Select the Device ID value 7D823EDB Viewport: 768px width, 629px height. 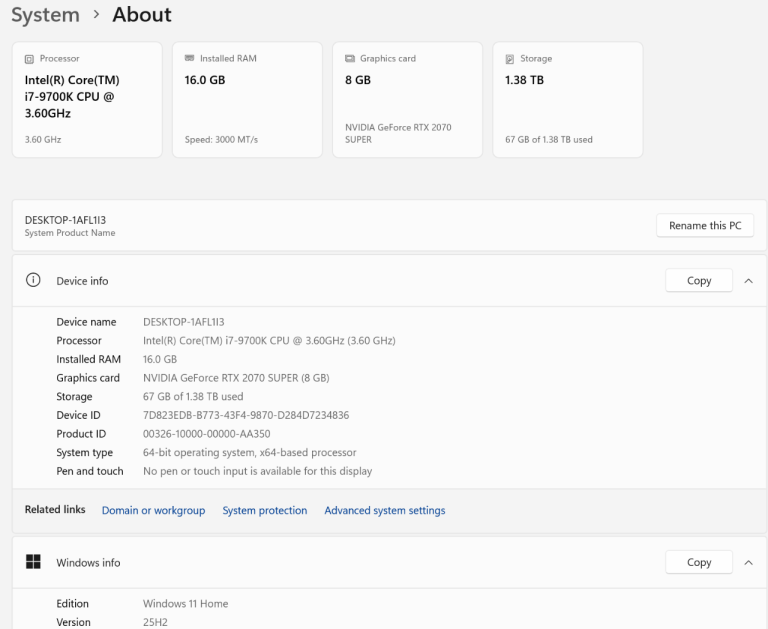[x=246, y=415]
